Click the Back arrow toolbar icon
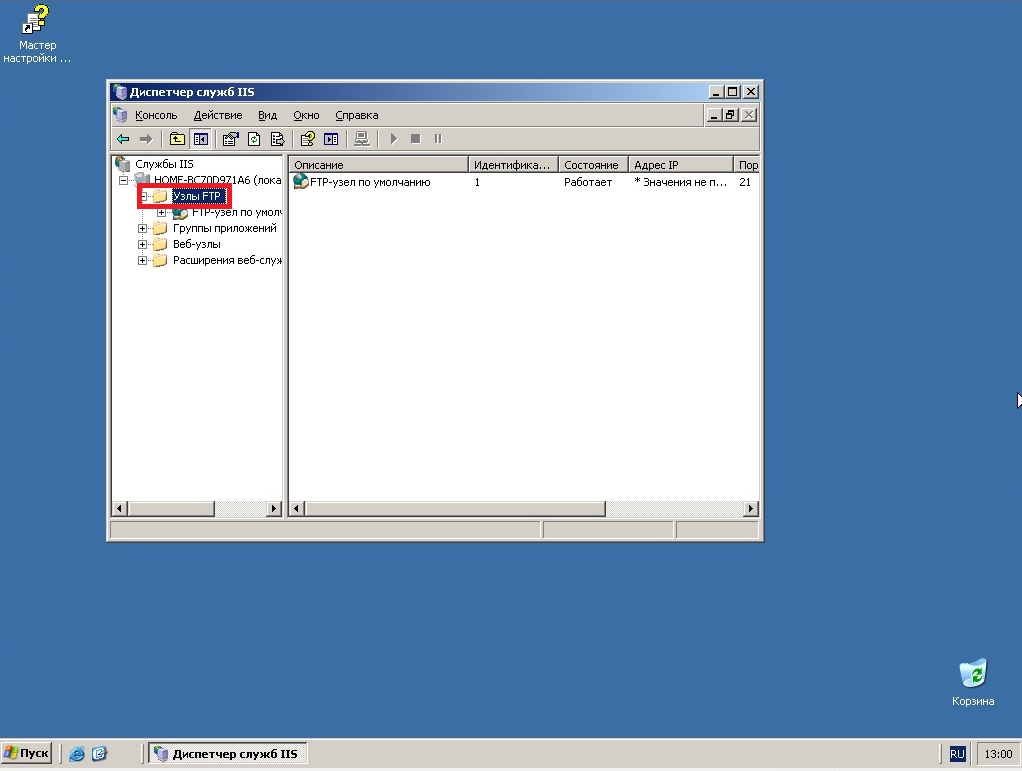The height and width of the screenshot is (771, 1022). click(123, 139)
